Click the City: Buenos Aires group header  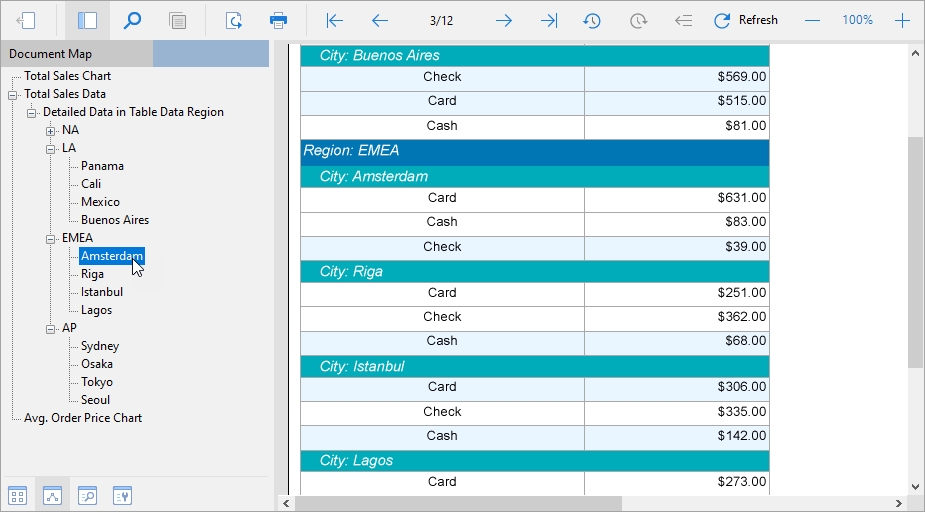pos(535,55)
